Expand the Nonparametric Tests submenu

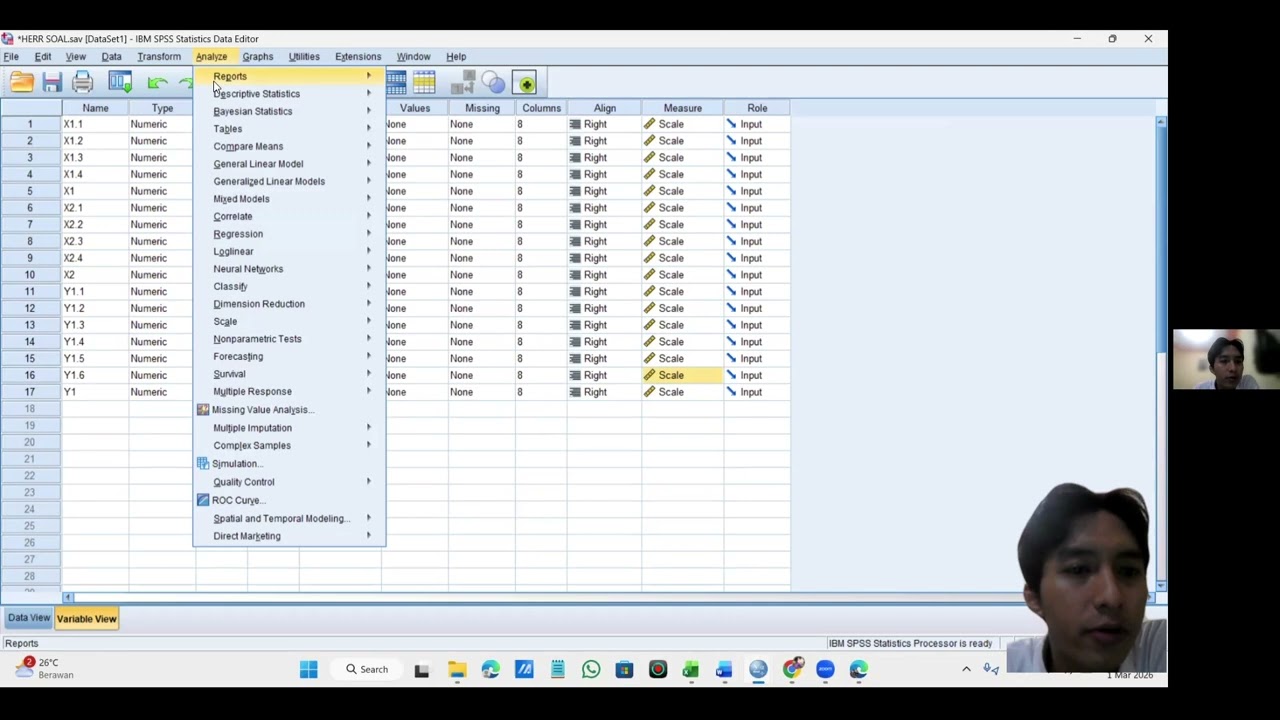pos(289,339)
